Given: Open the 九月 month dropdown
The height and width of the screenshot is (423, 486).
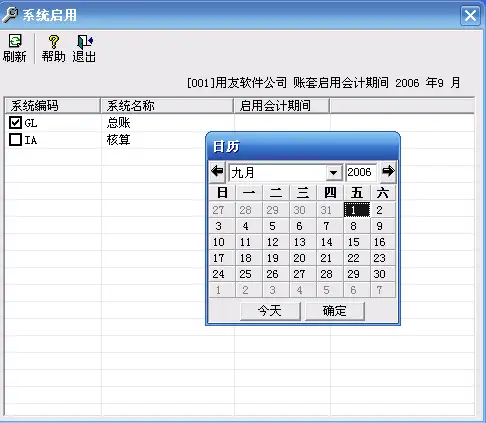Looking at the screenshot, I should coord(333,173).
